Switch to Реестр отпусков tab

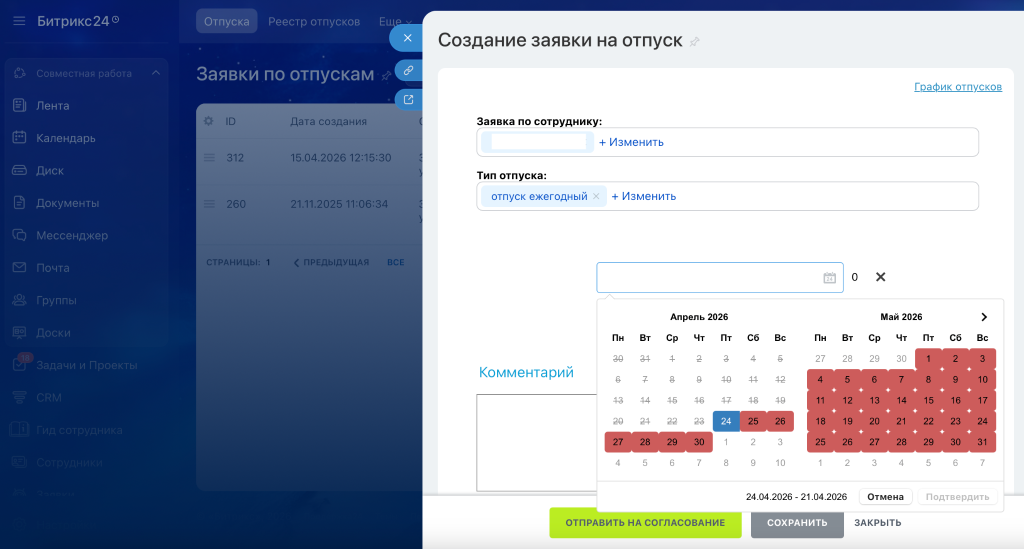pos(314,21)
